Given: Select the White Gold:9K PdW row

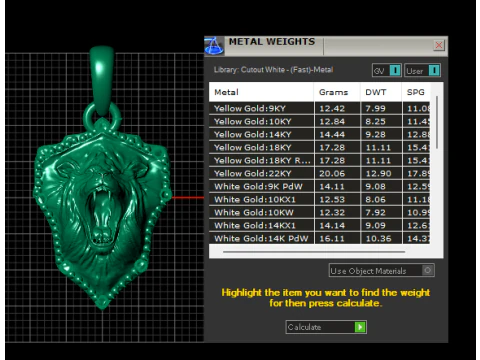Looking at the screenshot, I should click(x=319, y=186).
